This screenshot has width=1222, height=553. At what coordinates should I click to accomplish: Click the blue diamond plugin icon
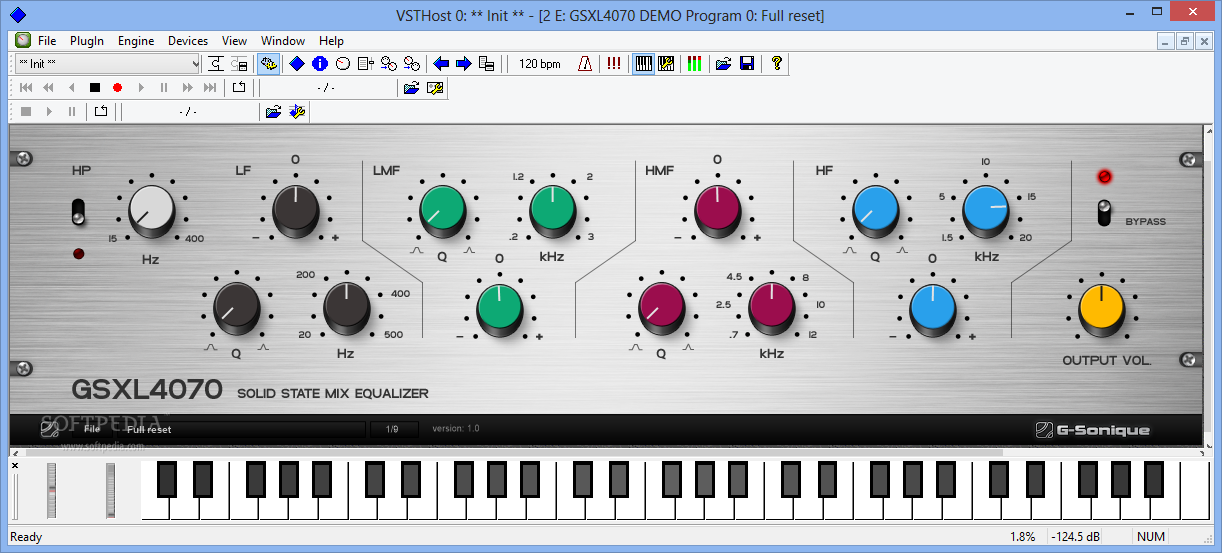click(297, 64)
